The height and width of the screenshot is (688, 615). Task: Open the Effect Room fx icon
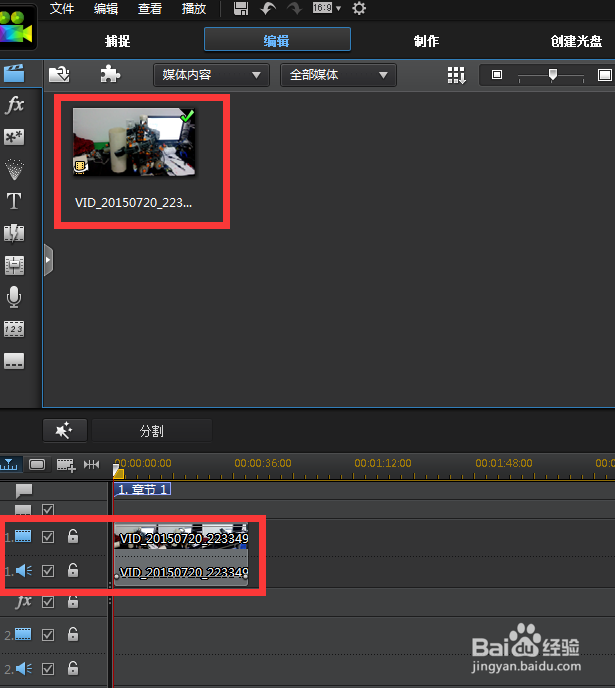[14, 105]
